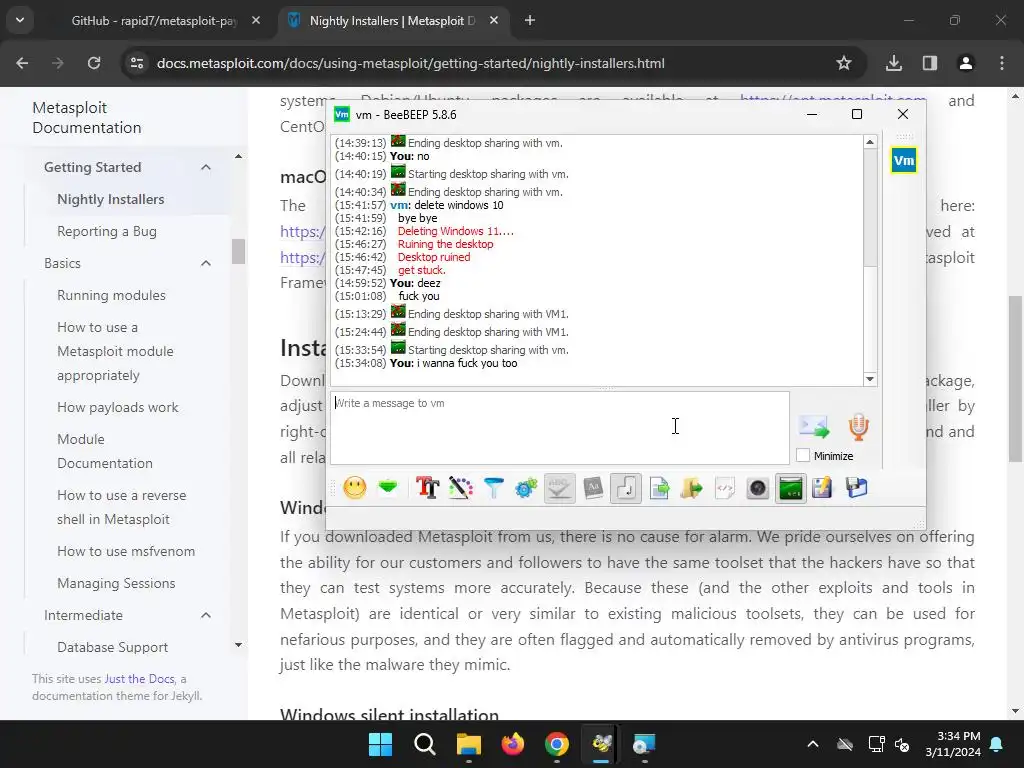Click the source code </> icon
The height and width of the screenshot is (768, 1024).
(x=725, y=488)
